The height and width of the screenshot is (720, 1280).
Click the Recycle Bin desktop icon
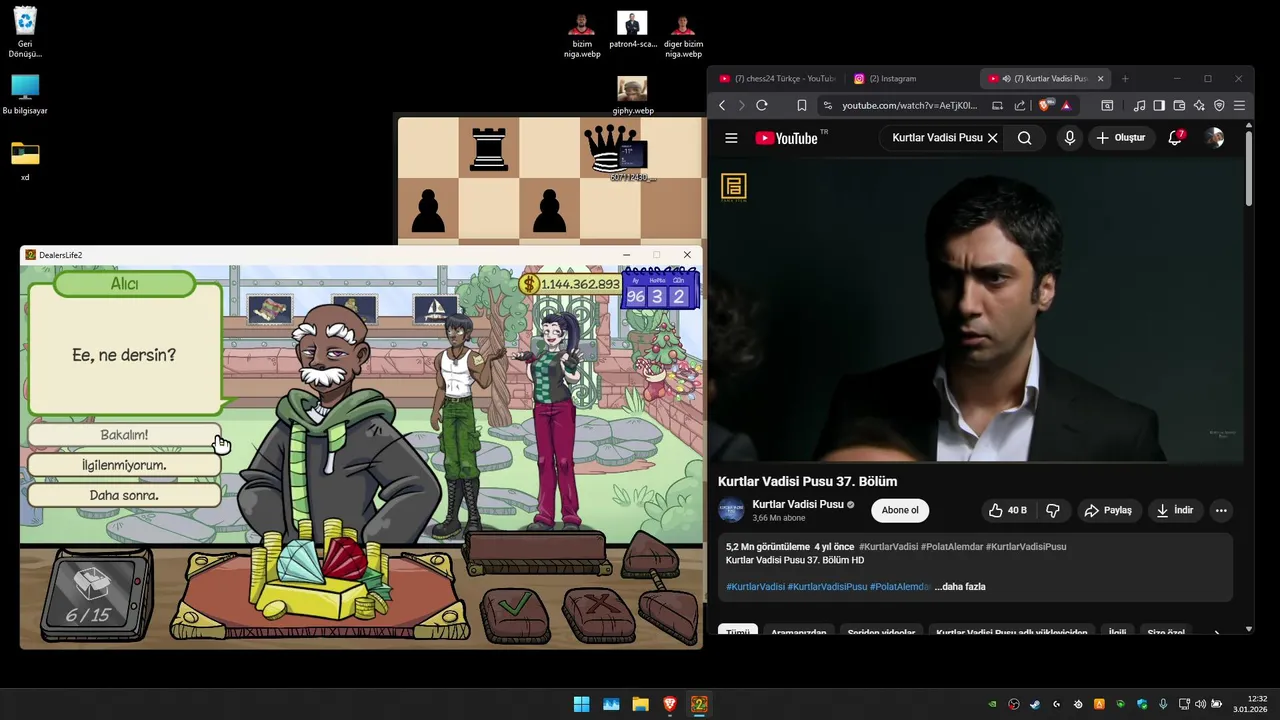[25, 32]
